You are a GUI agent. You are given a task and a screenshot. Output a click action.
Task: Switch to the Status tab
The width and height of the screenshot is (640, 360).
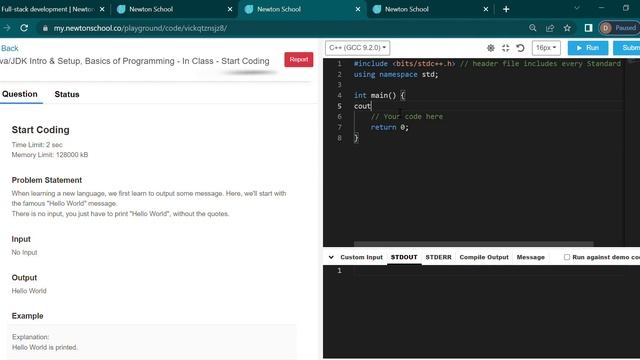tap(67, 94)
